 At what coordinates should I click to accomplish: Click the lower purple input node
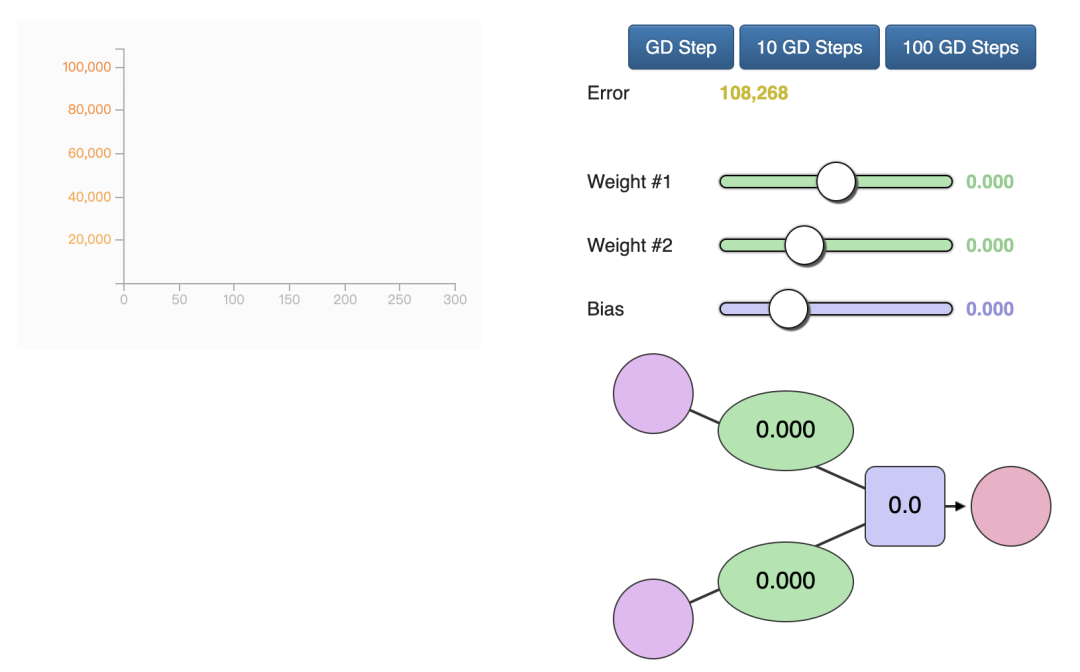click(653, 619)
